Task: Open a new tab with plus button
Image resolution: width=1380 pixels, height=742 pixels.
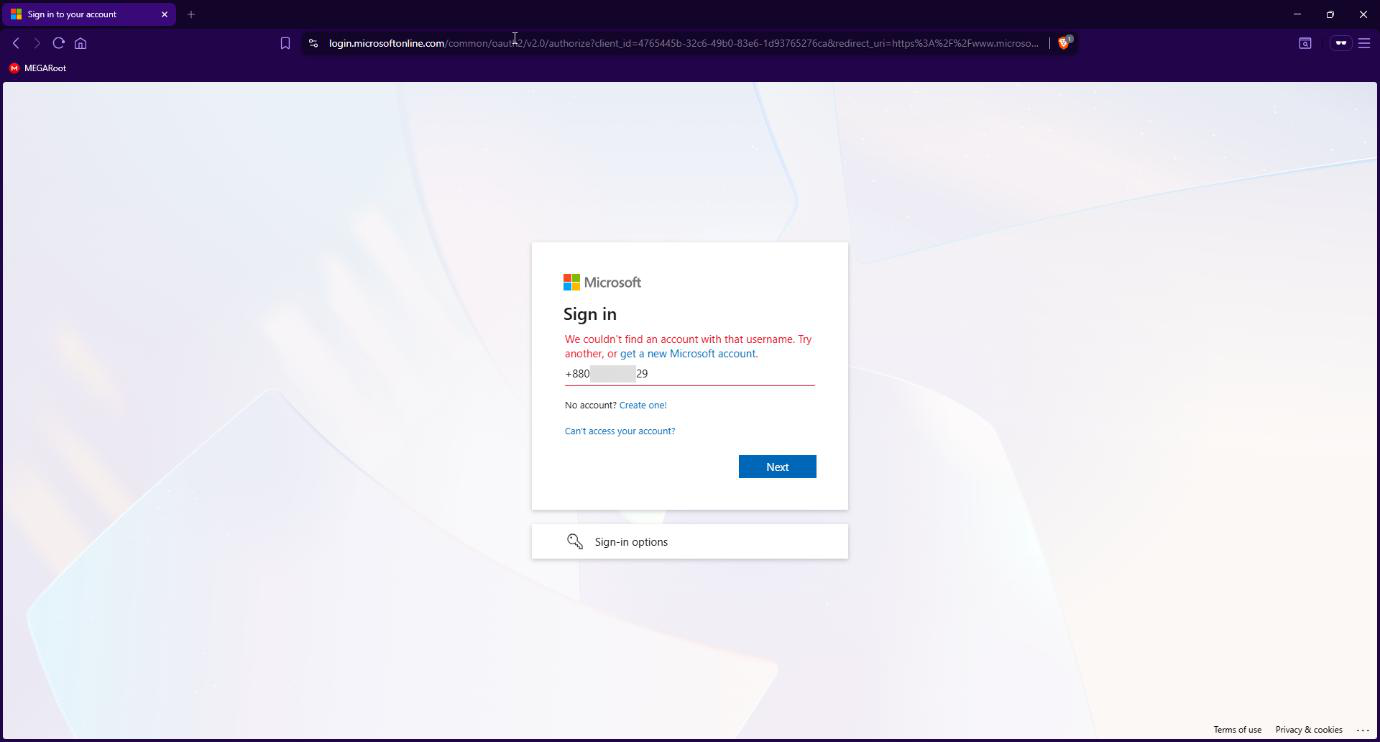Action: (191, 14)
